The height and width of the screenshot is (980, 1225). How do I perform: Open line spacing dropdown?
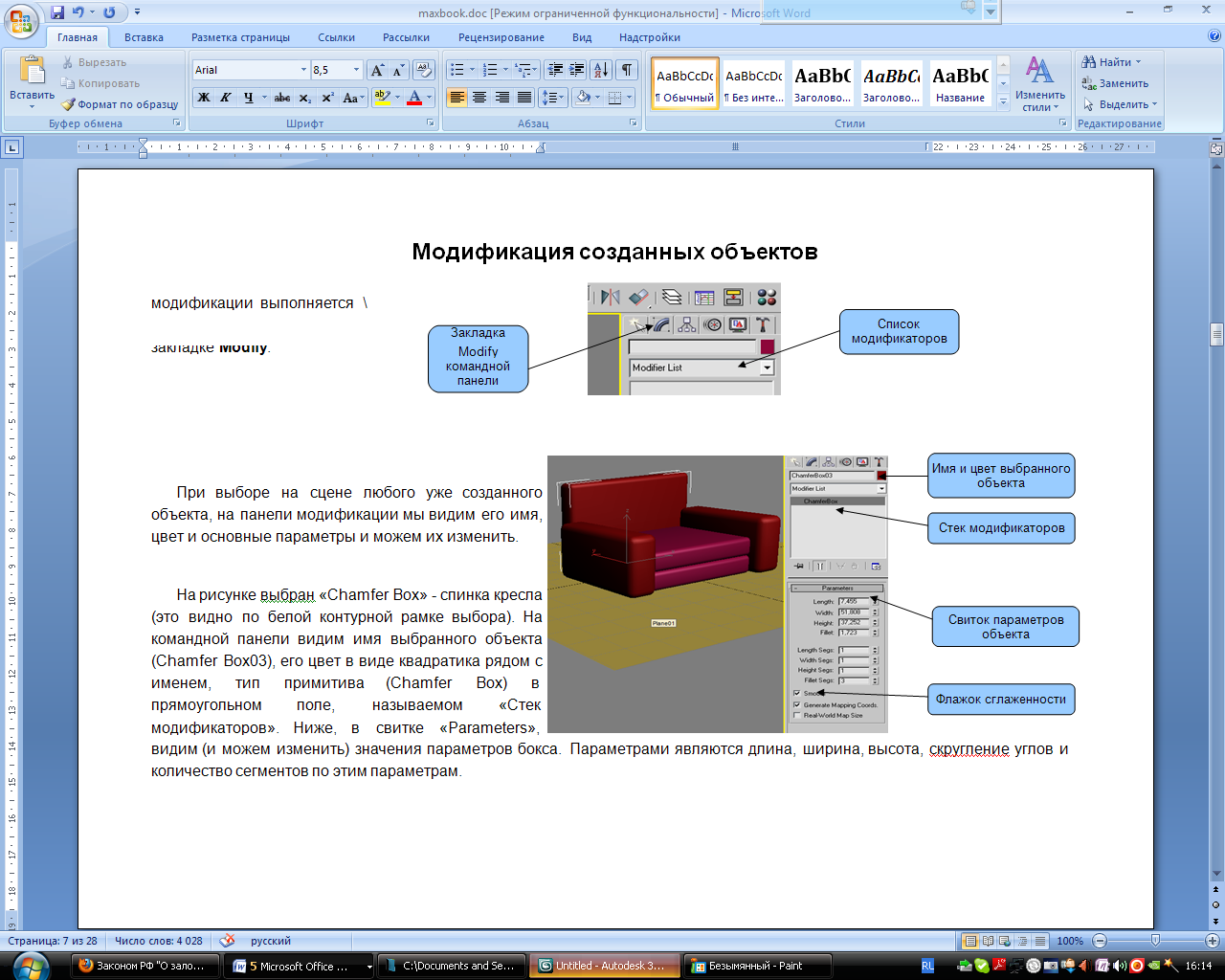tap(553, 98)
